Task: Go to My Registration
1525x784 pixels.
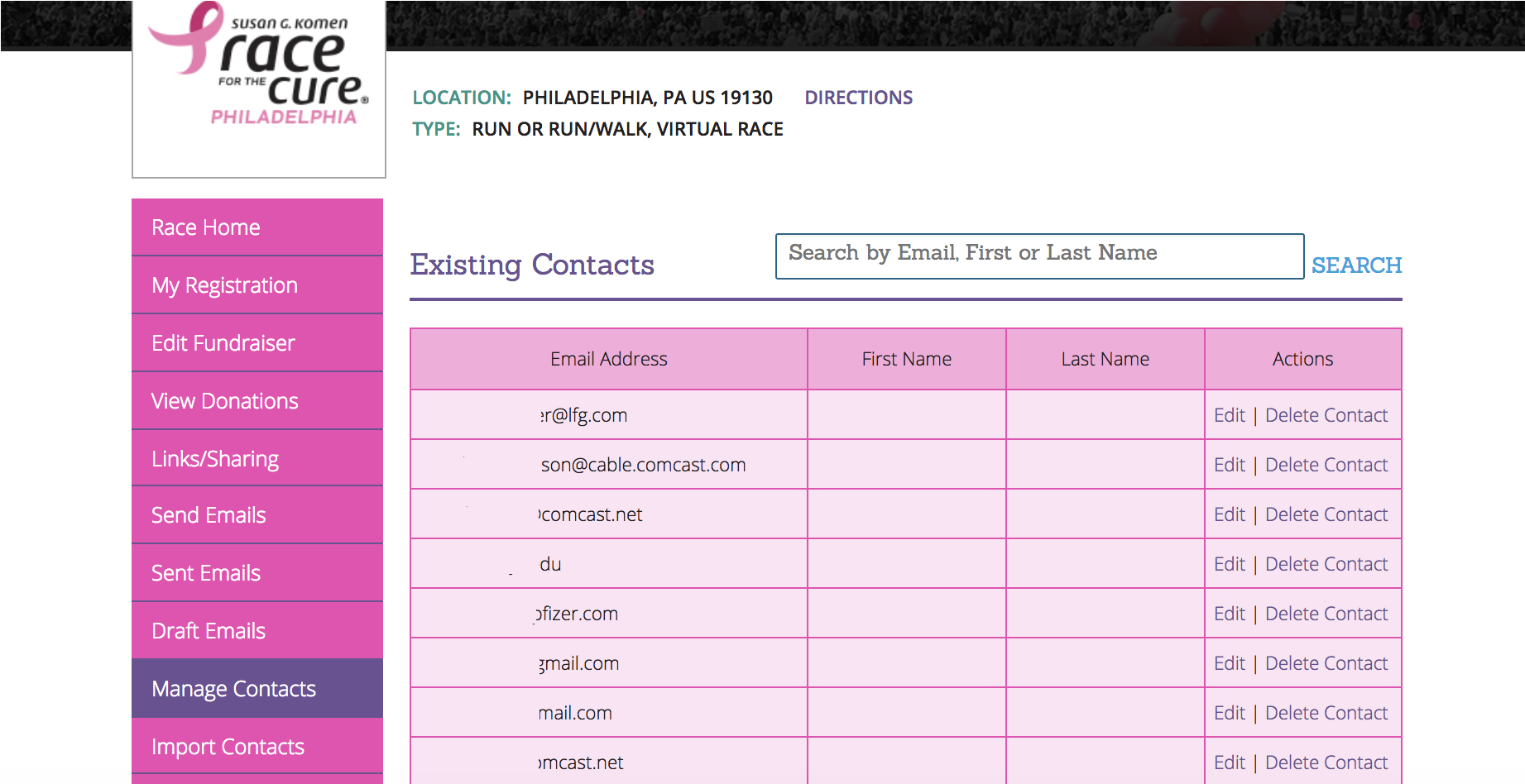Action: tap(224, 284)
